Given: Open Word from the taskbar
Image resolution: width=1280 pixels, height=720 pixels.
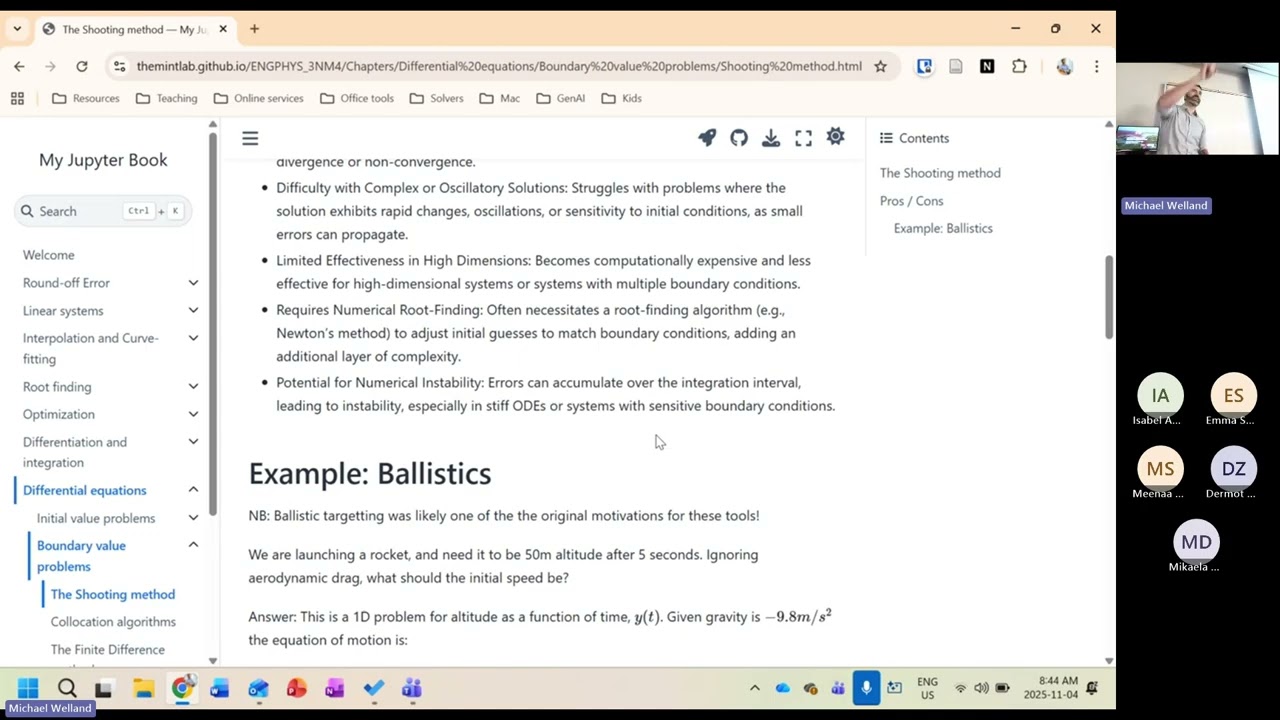Looking at the screenshot, I should point(220,688).
